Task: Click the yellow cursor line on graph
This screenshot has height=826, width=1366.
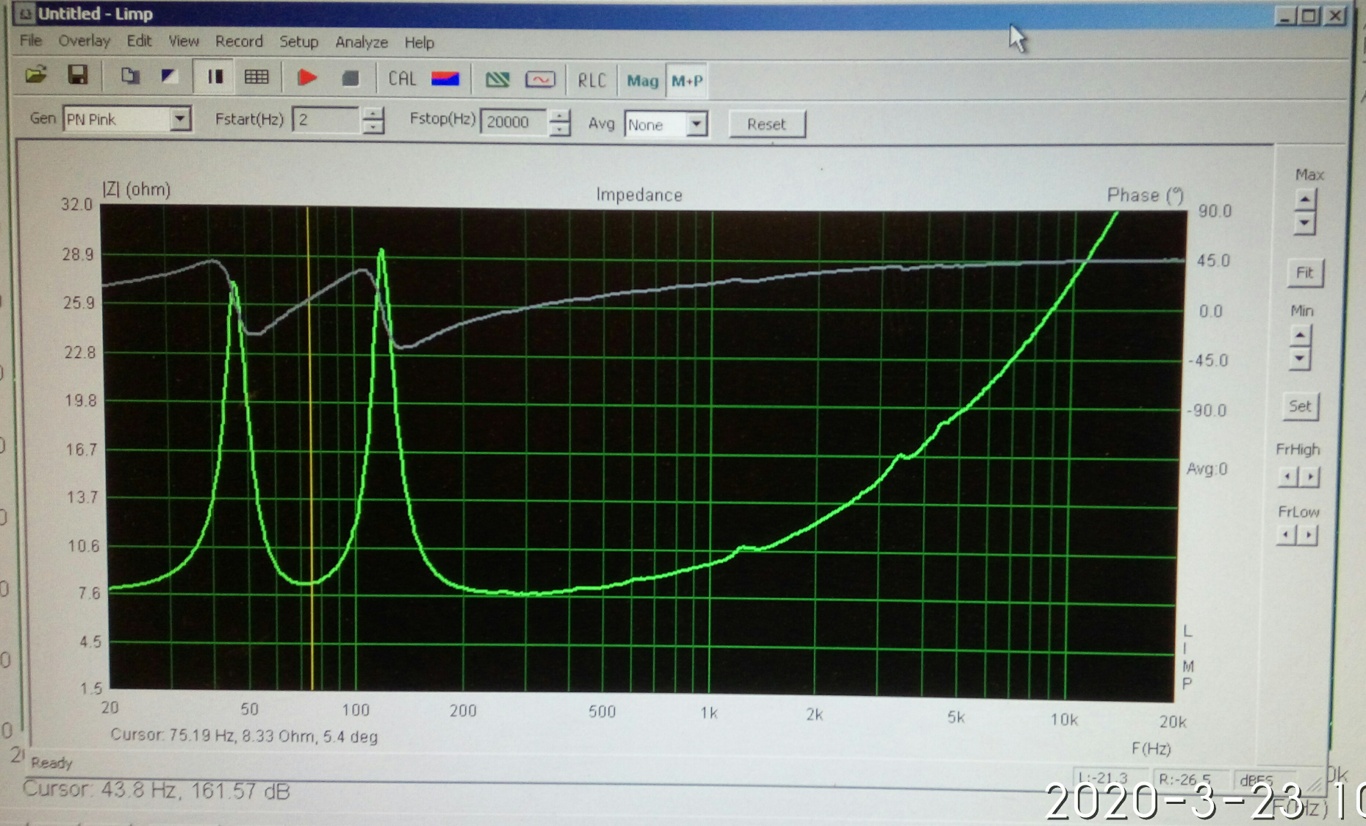Action: point(309,450)
